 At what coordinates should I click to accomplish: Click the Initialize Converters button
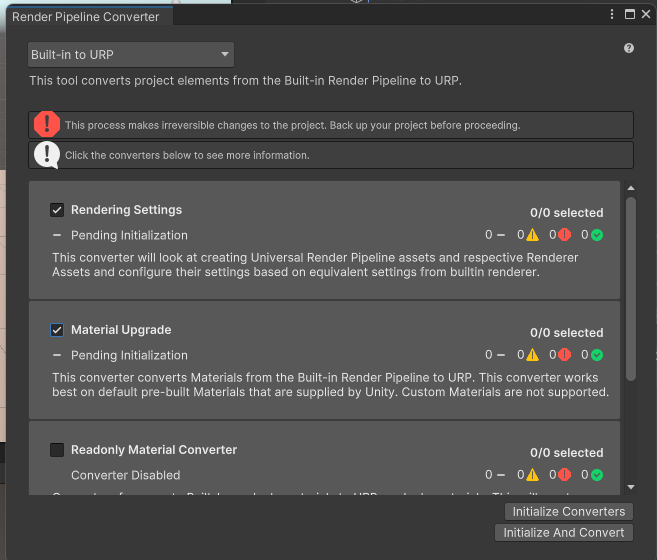point(569,511)
